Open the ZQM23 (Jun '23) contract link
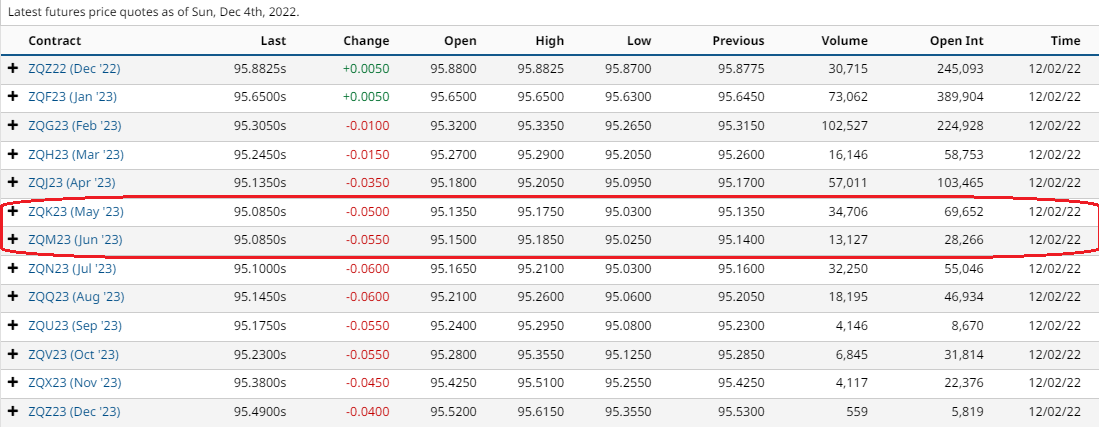Viewport: 1099px width, 427px height. point(75,240)
